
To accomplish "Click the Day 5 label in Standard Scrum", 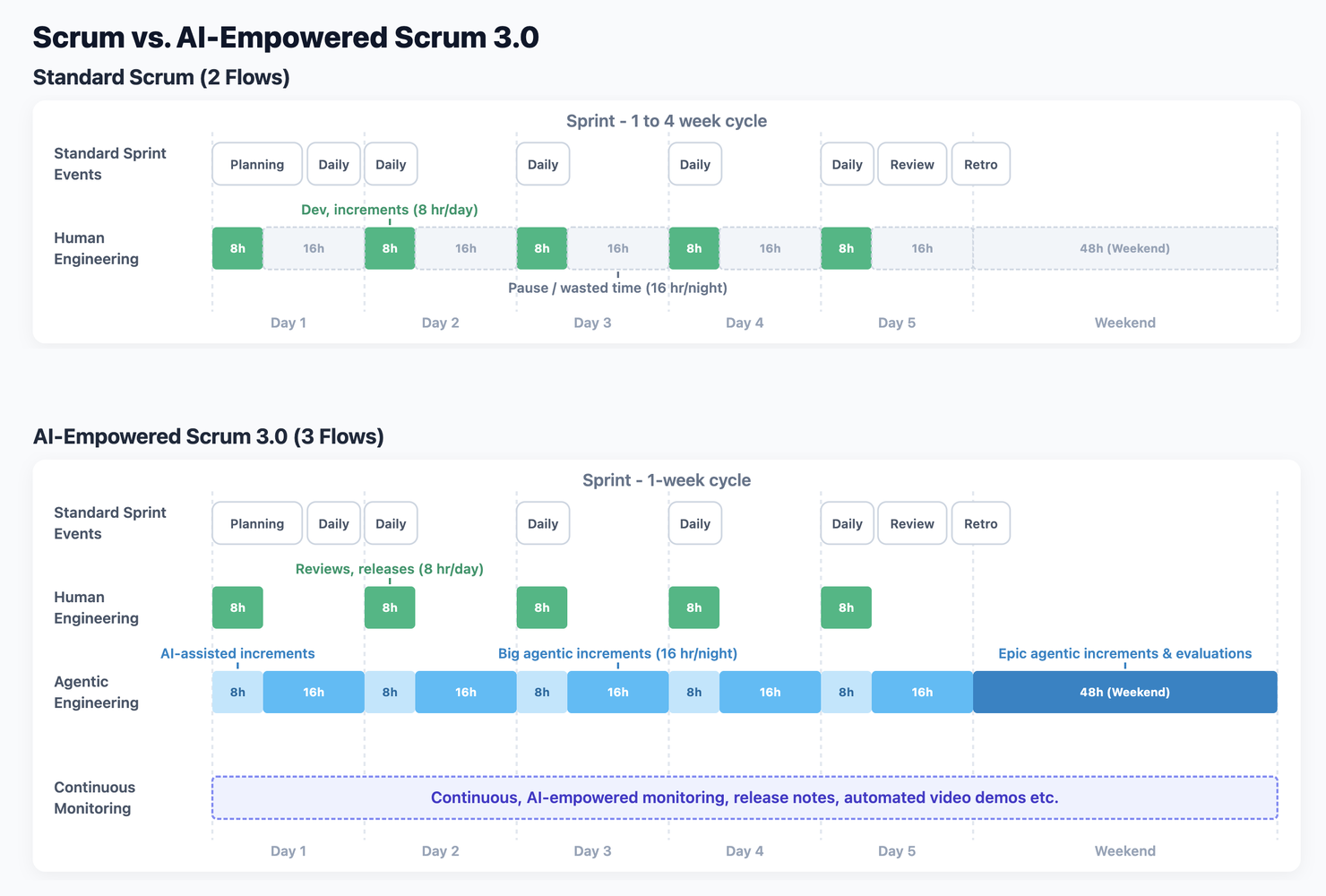I will point(896,323).
